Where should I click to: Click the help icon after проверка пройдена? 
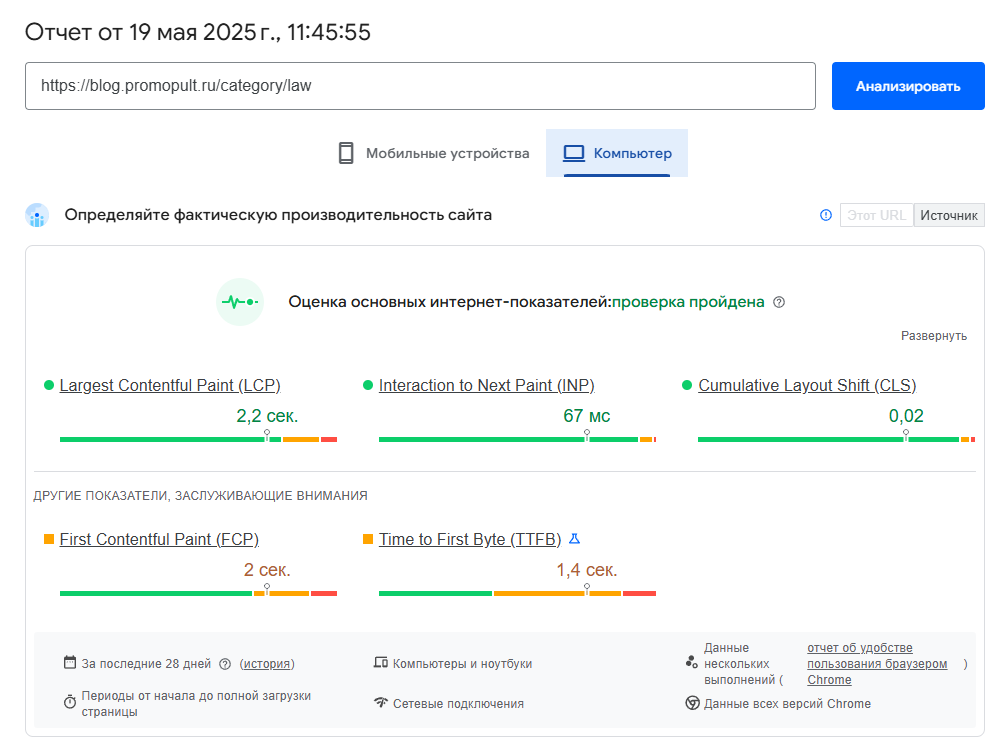point(779,302)
